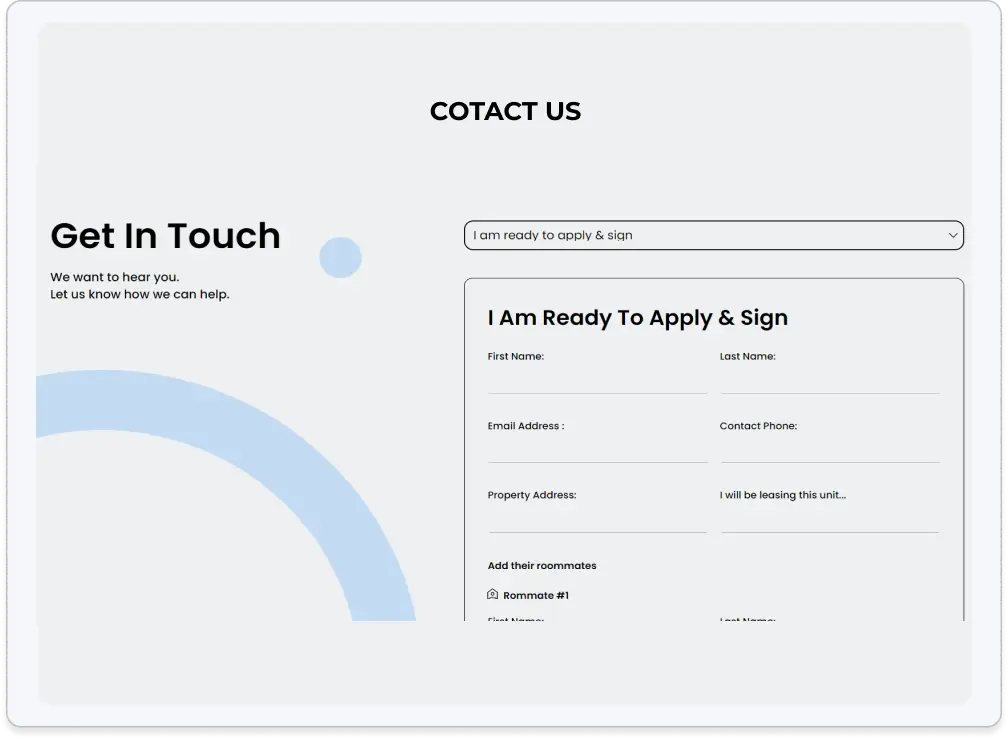
Task: Click the 'Get In Touch' heading
Action: pyautogui.click(x=165, y=236)
